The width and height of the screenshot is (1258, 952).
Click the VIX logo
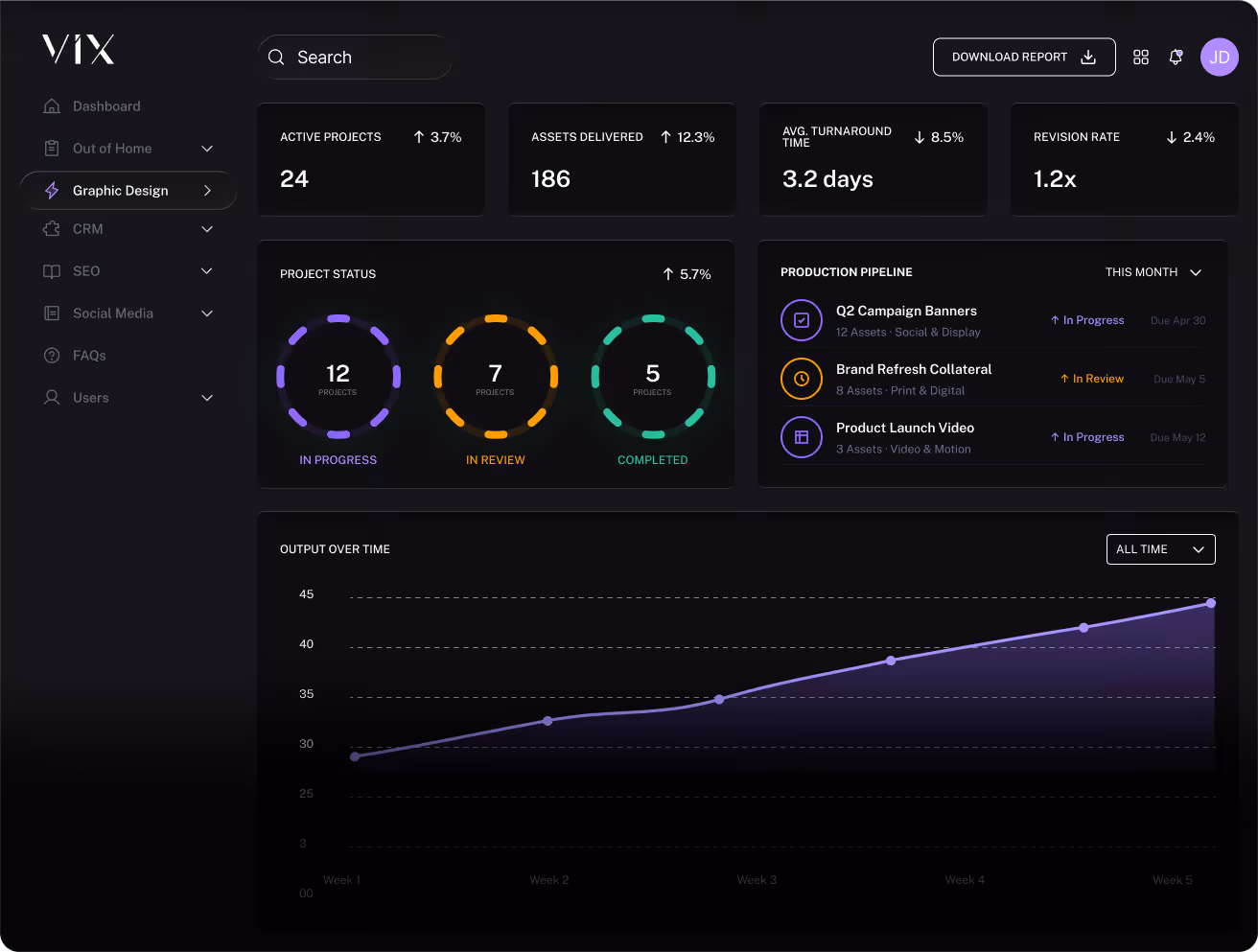click(x=79, y=49)
